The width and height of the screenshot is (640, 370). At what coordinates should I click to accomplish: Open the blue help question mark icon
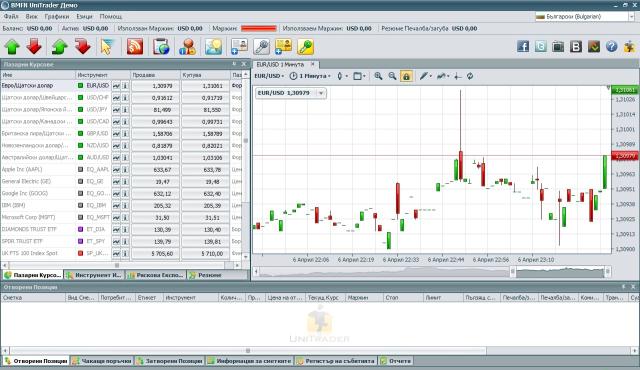(611, 47)
